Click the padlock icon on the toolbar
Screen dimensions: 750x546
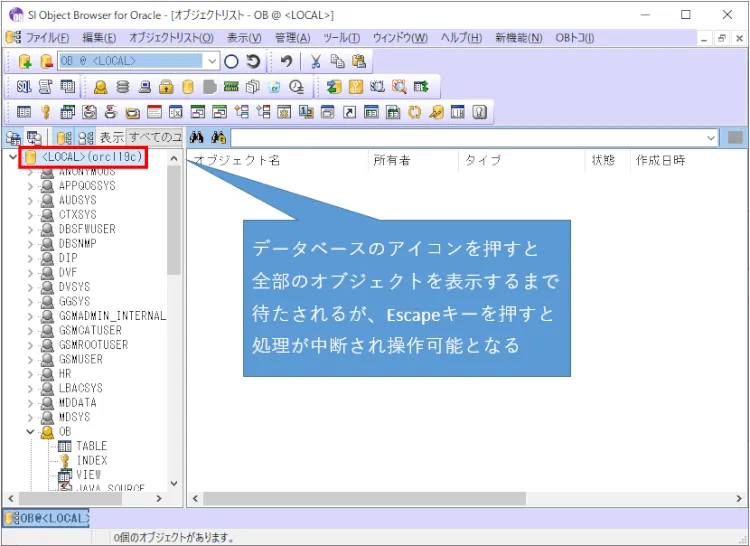pyautogui.click(x=166, y=87)
